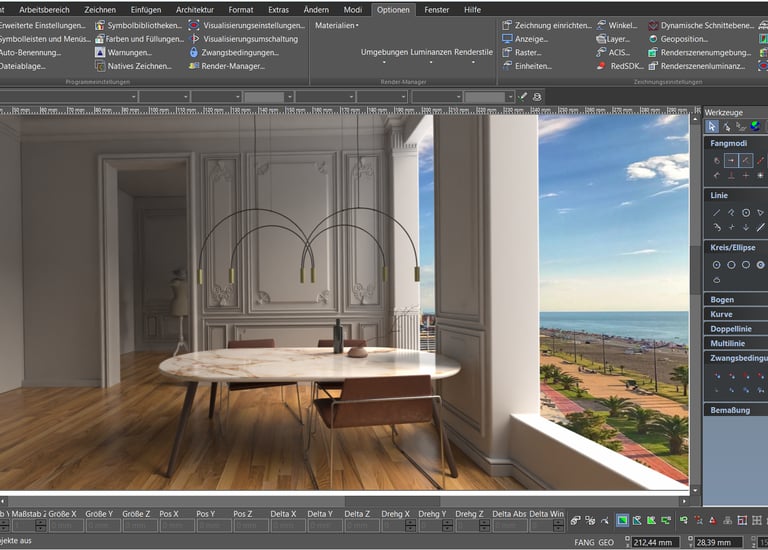Select the arrow Select tool in Werkzeuge
768x550 pixels.
coord(712,127)
